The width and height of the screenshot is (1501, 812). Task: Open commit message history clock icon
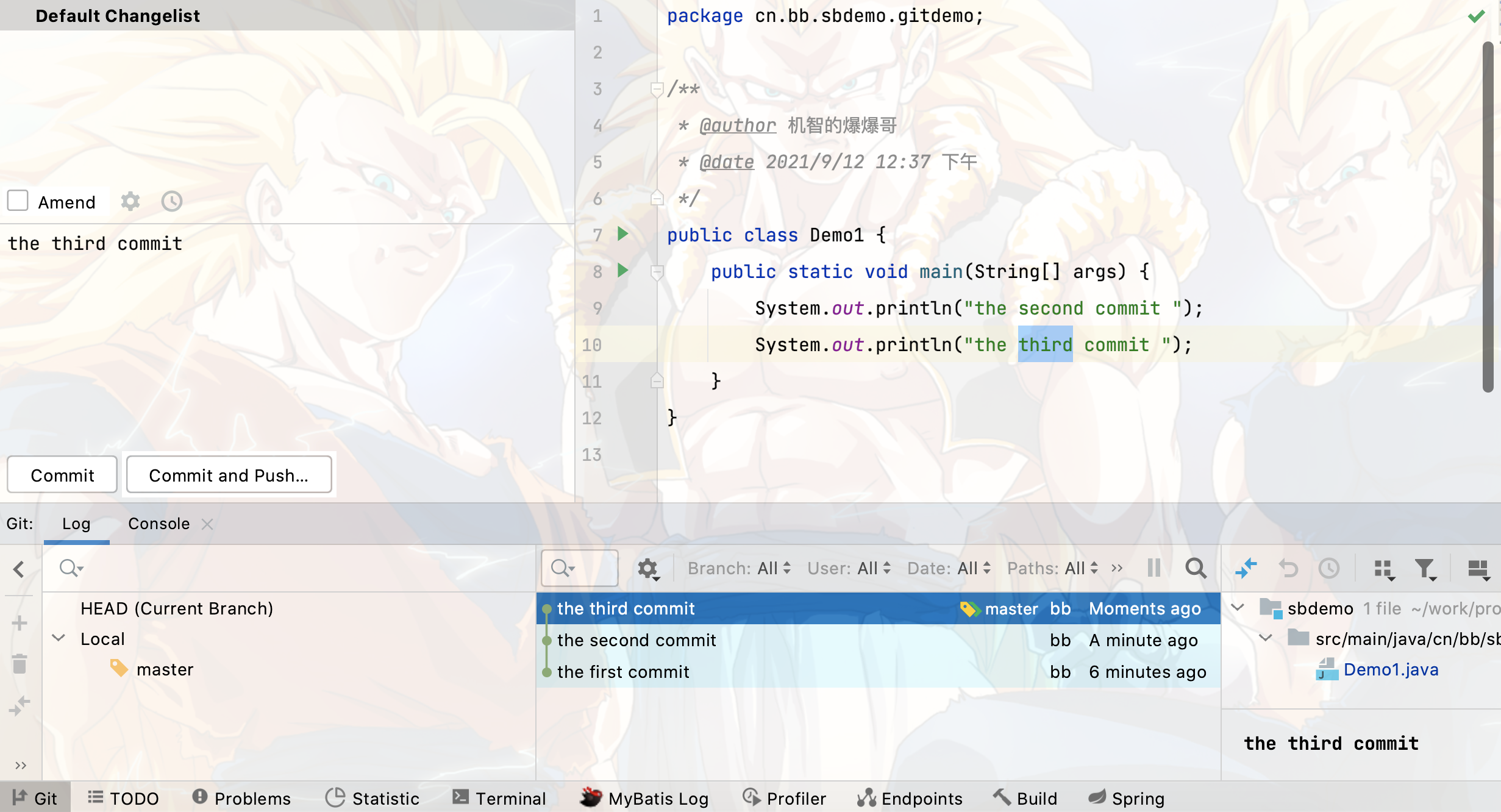click(x=171, y=201)
